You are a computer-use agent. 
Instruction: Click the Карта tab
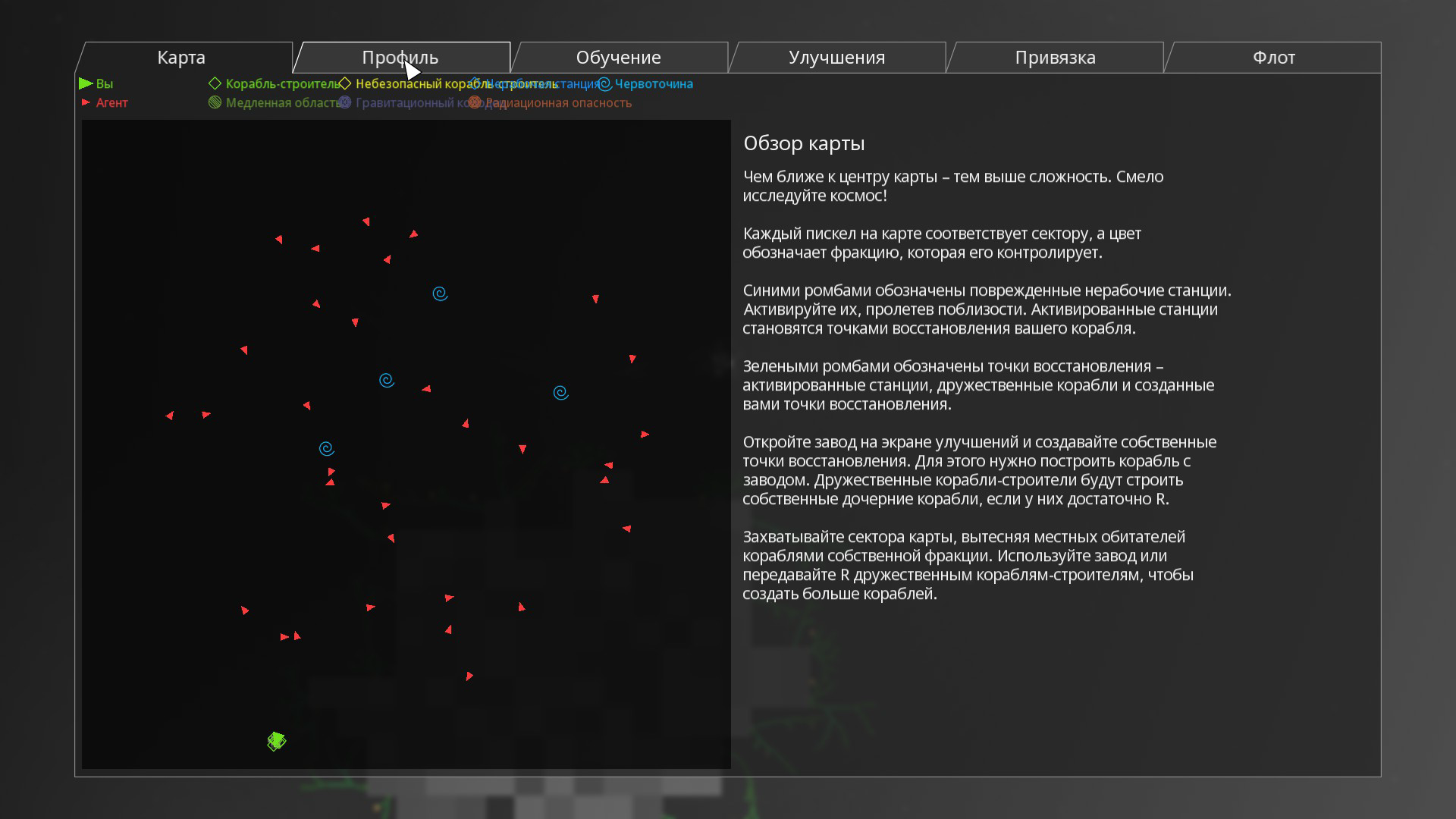181,58
